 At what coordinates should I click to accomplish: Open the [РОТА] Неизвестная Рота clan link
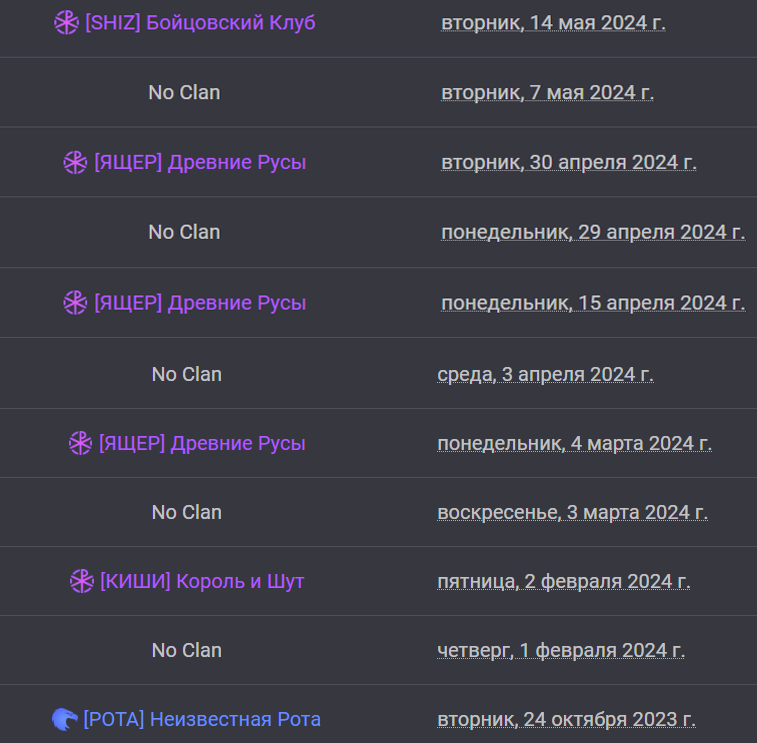coord(202,719)
